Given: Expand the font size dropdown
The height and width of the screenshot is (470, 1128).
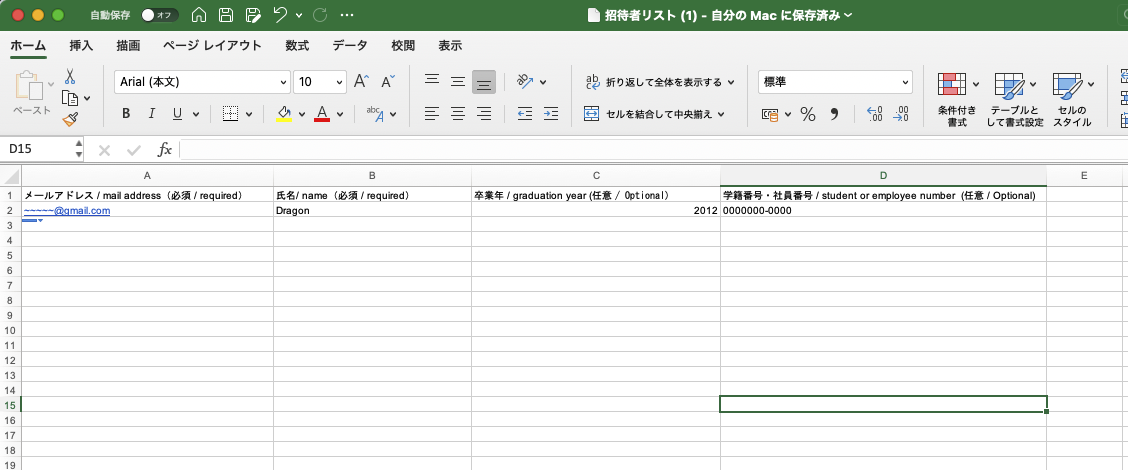Looking at the screenshot, I should [x=339, y=82].
